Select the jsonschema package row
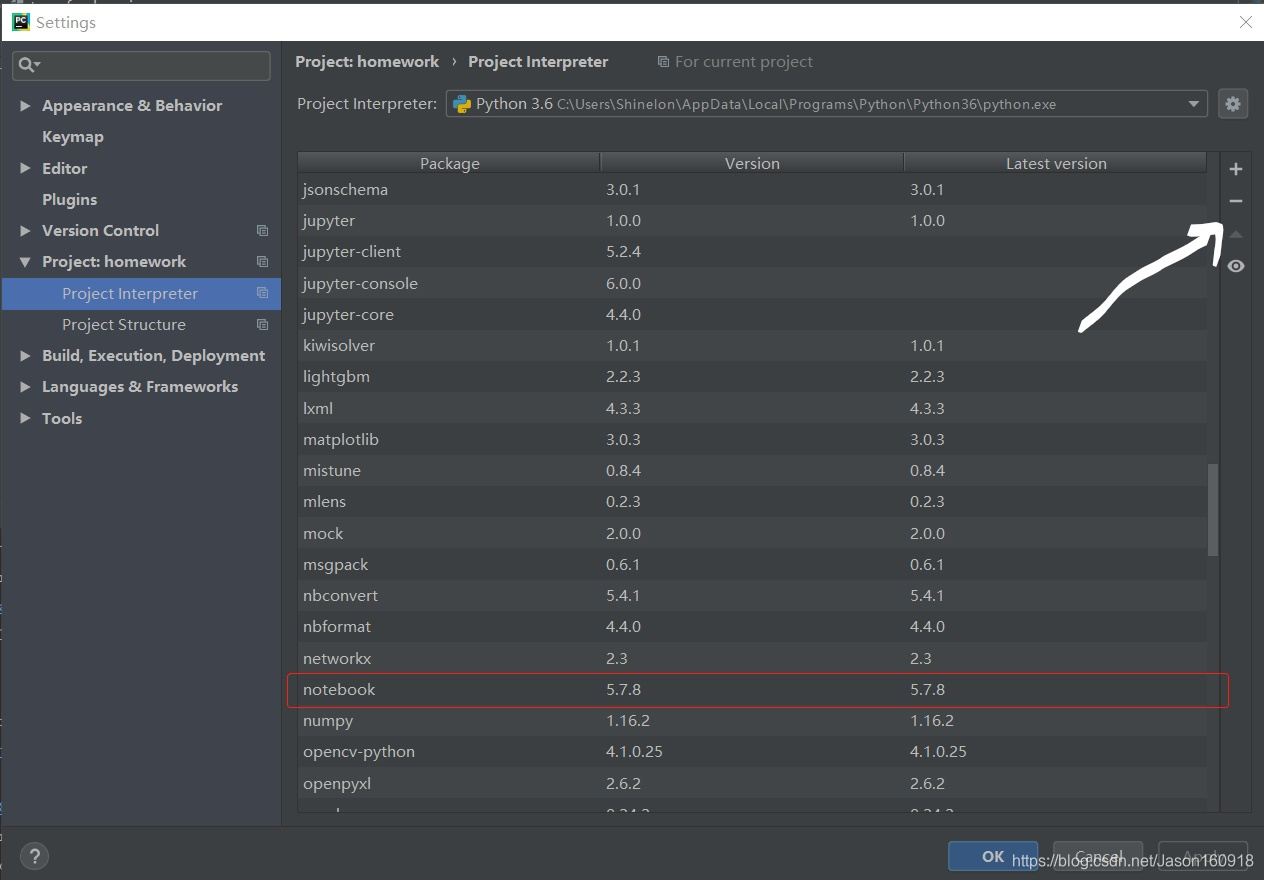Image resolution: width=1264 pixels, height=880 pixels. click(752, 190)
